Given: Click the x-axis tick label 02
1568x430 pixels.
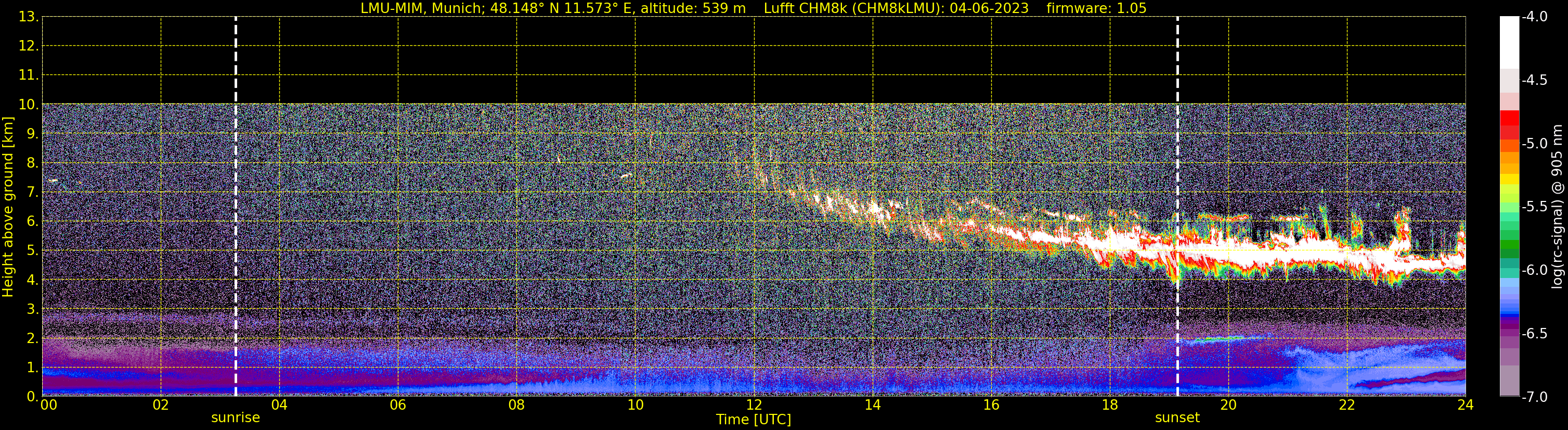Looking at the screenshot, I should click(161, 406).
